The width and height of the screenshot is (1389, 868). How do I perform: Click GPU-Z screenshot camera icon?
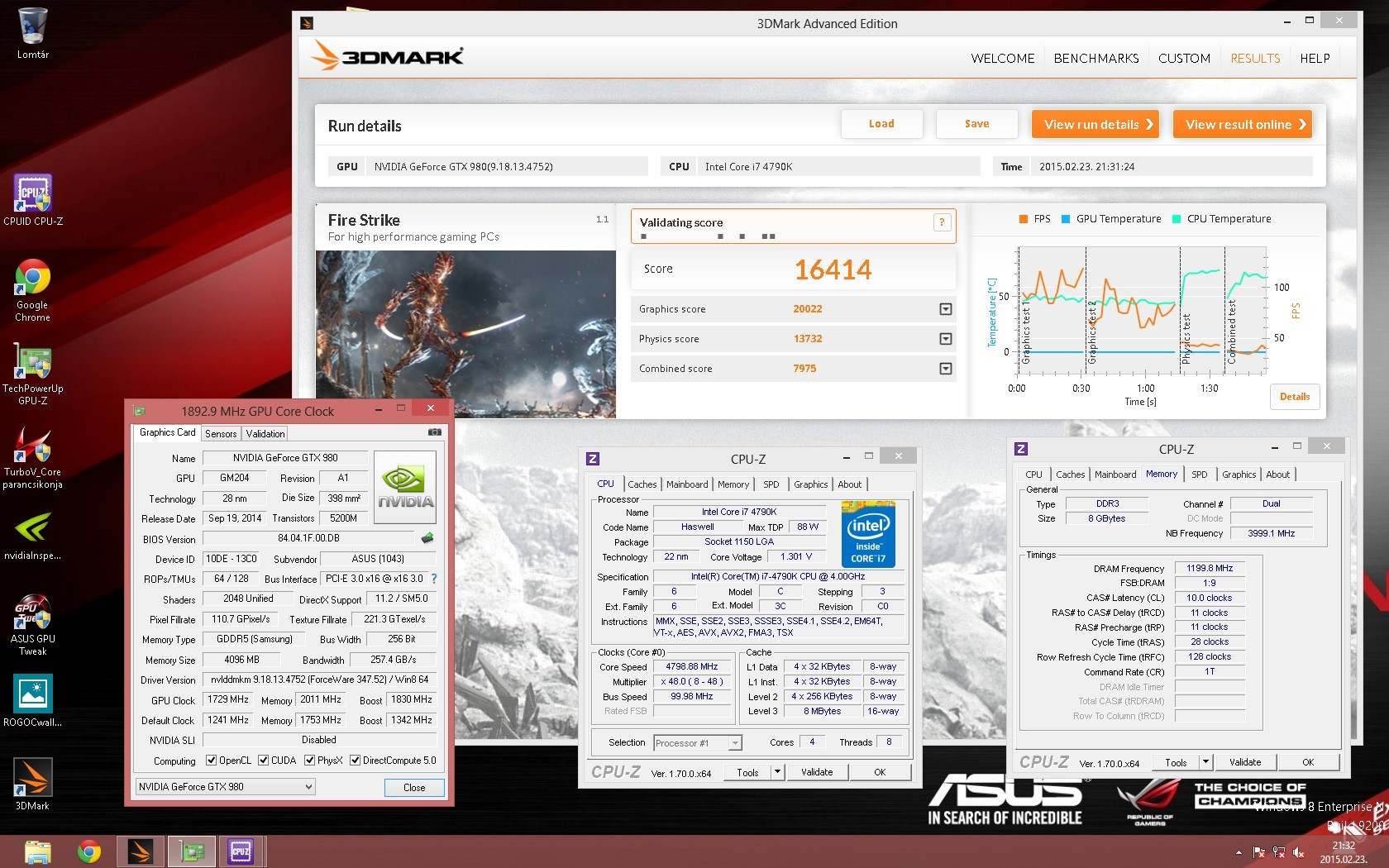coord(434,432)
